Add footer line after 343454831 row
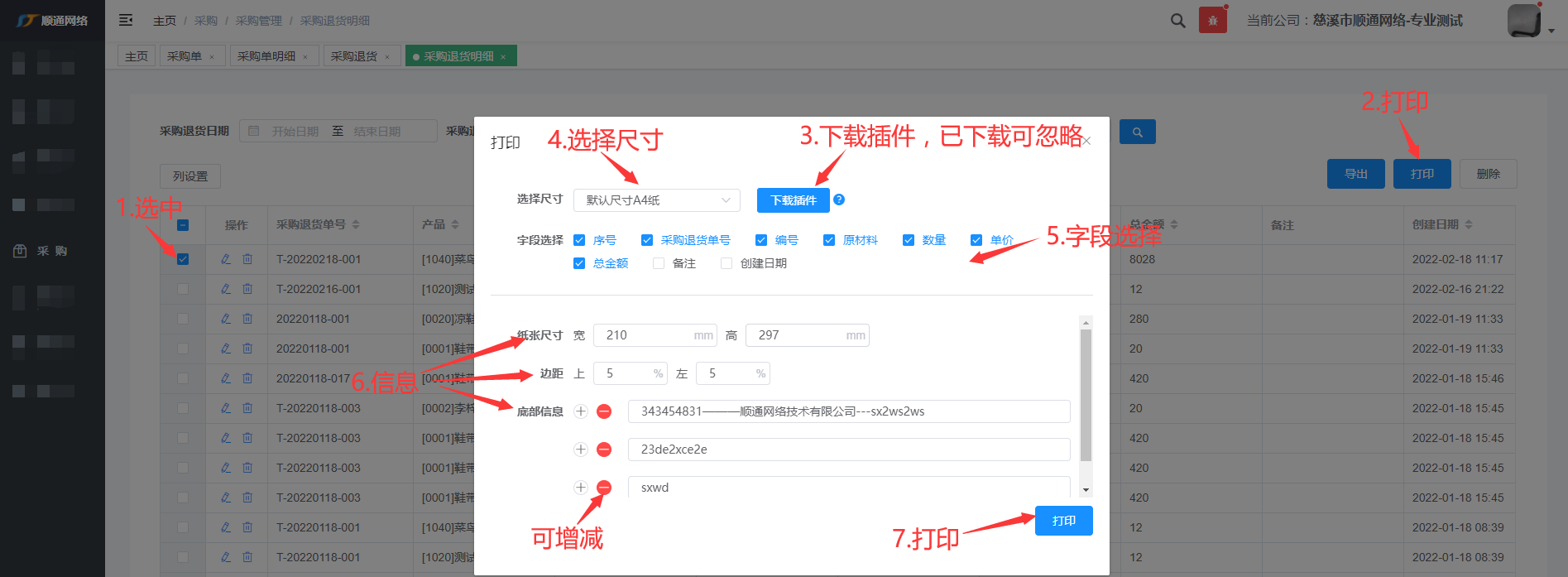Image resolution: width=1568 pixels, height=577 pixels. tap(581, 411)
